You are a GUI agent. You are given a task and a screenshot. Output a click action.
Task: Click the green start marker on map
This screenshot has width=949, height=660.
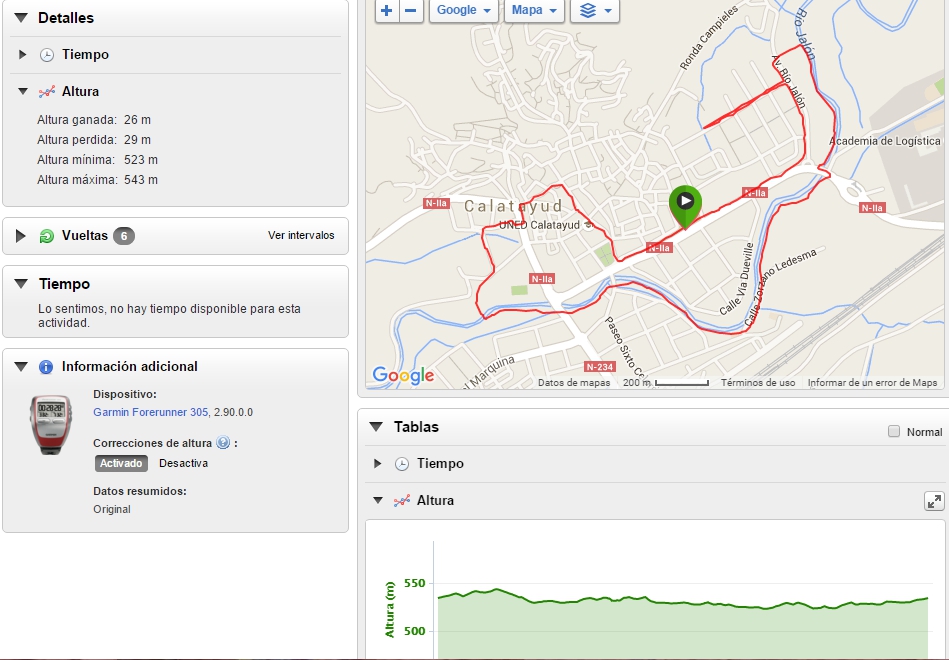pyautogui.click(x=685, y=203)
